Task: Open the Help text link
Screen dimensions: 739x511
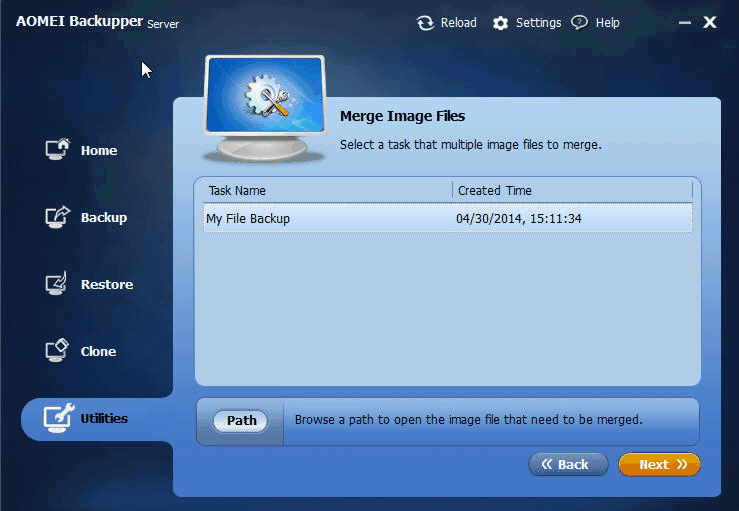Action: [x=607, y=23]
